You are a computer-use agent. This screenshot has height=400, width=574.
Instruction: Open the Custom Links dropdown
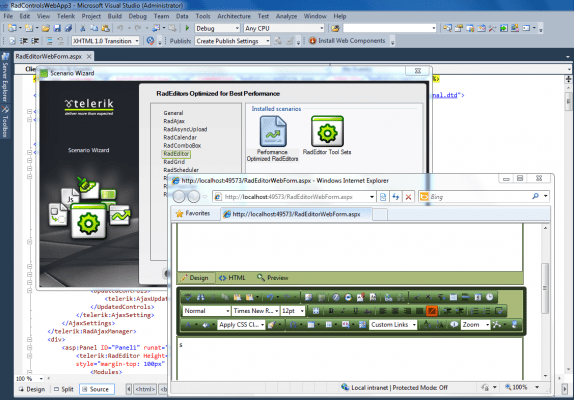click(x=393, y=325)
